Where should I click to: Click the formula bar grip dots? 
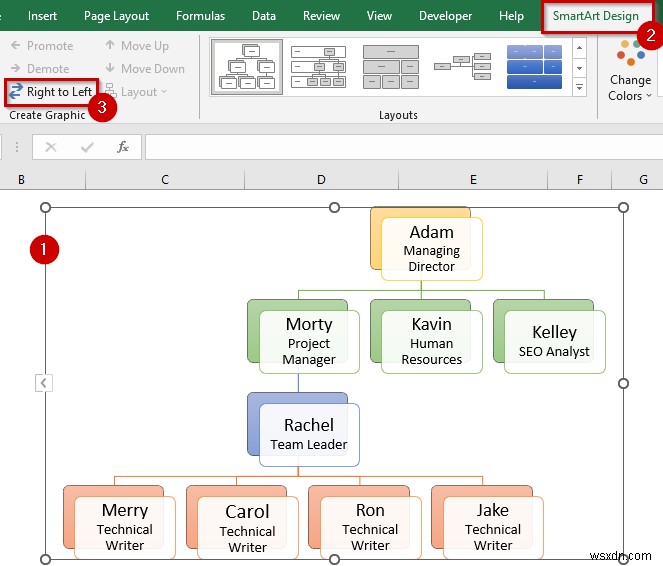(16, 147)
